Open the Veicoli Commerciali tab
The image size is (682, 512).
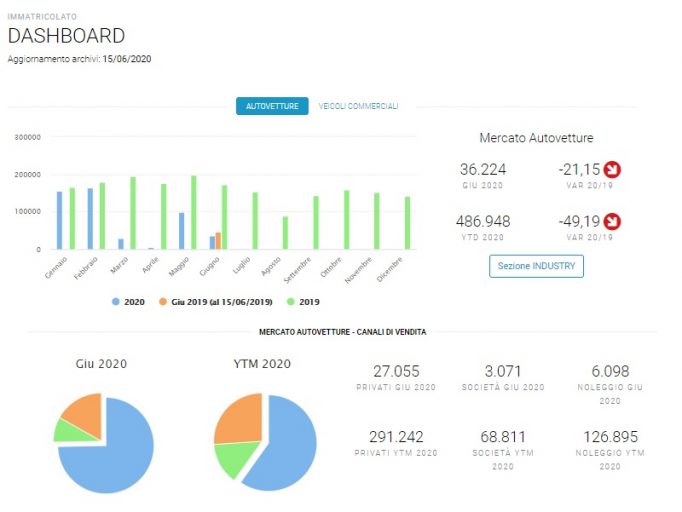[x=358, y=106]
